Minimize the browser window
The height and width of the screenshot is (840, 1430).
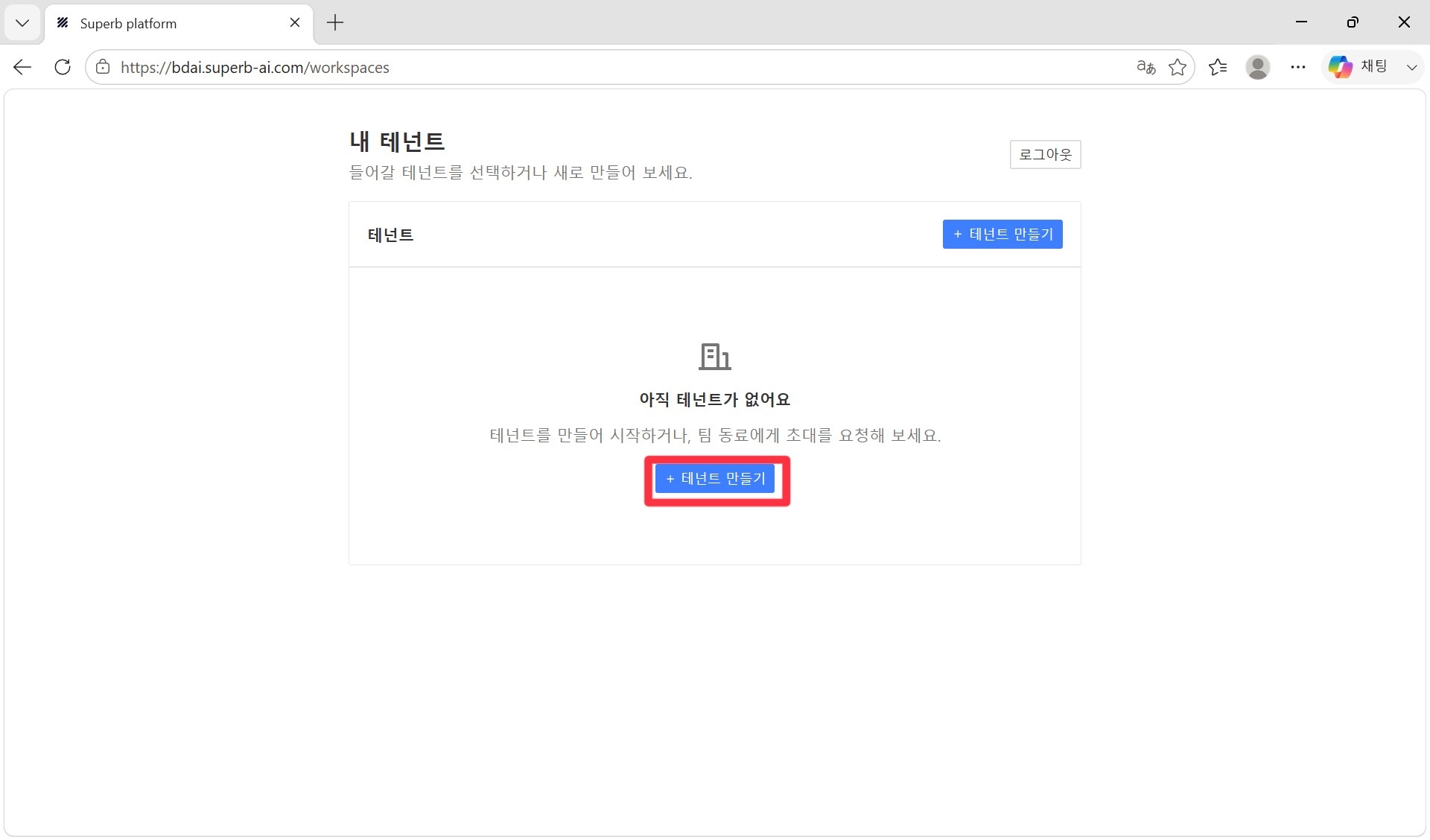tap(1301, 22)
